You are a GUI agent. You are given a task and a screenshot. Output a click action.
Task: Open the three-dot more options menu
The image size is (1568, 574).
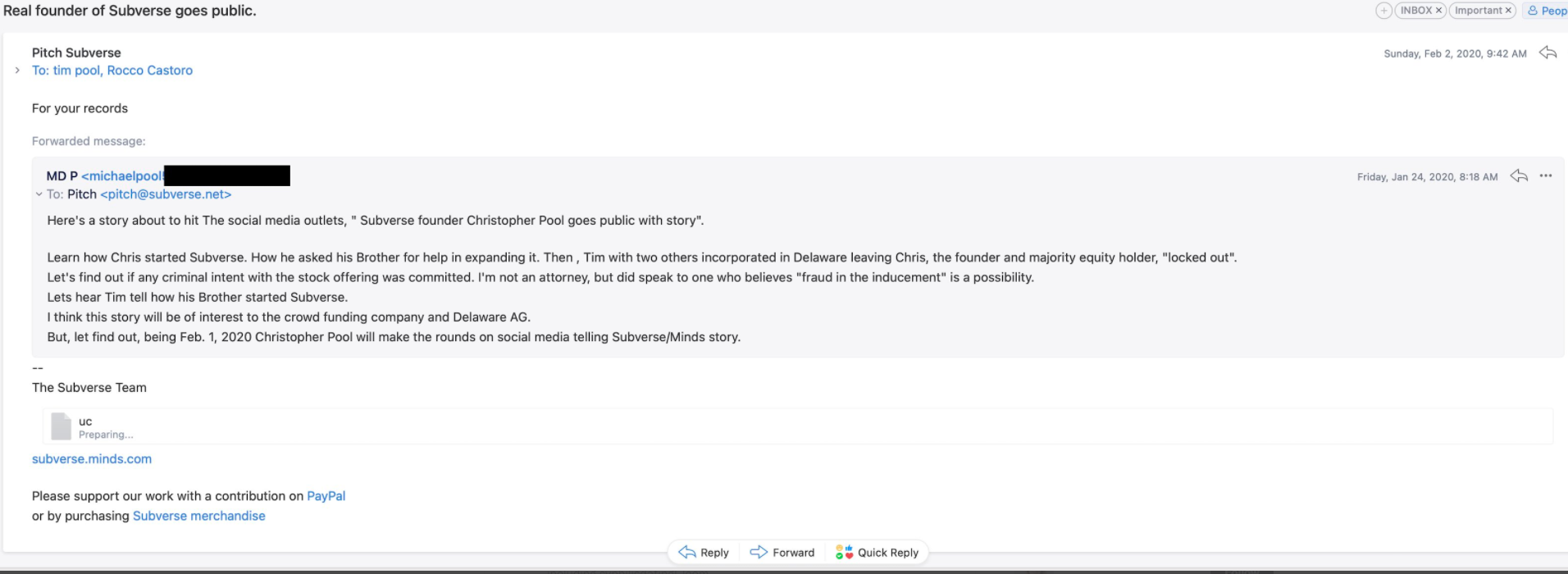(x=1546, y=175)
